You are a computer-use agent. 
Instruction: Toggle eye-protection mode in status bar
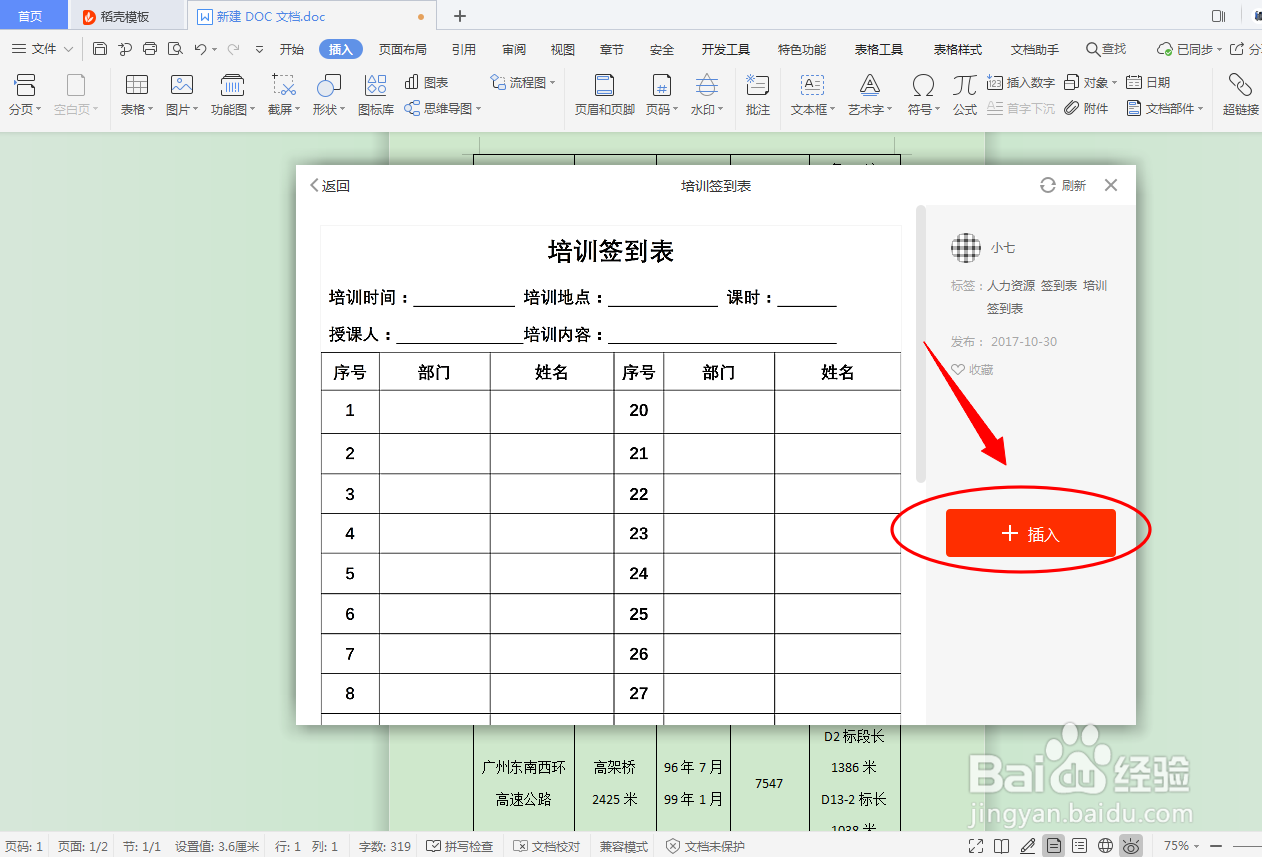coord(1131,845)
